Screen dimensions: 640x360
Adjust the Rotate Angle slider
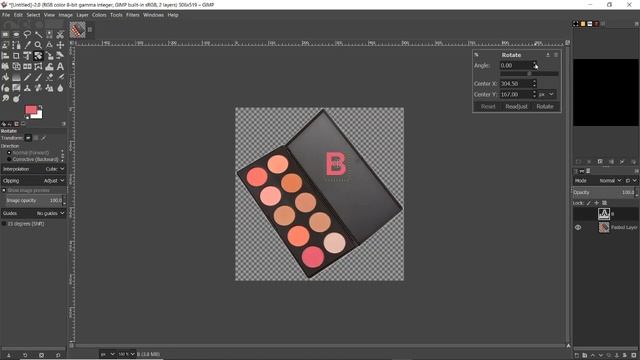[x=529, y=74]
